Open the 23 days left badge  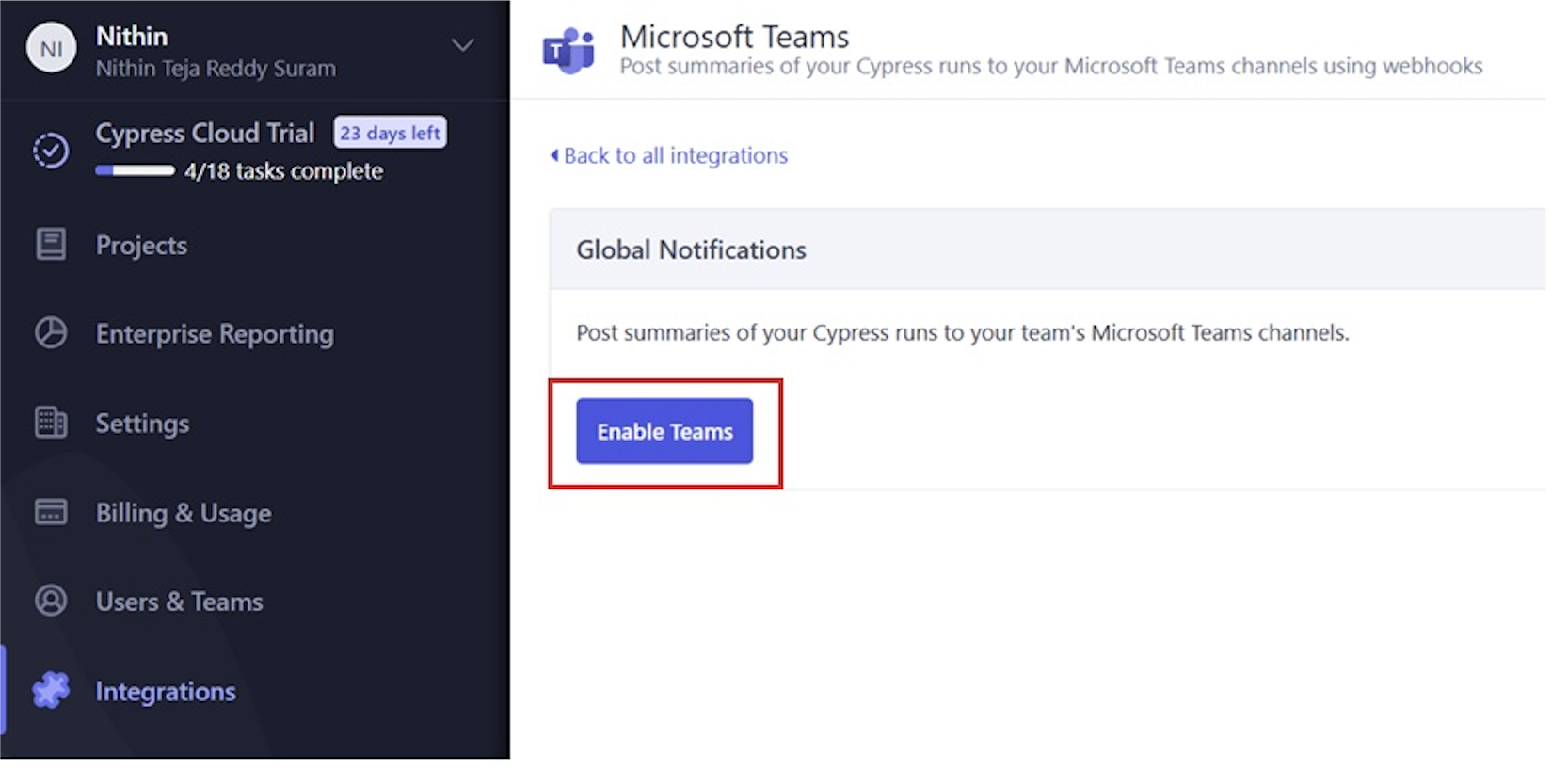click(x=390, y=133)
